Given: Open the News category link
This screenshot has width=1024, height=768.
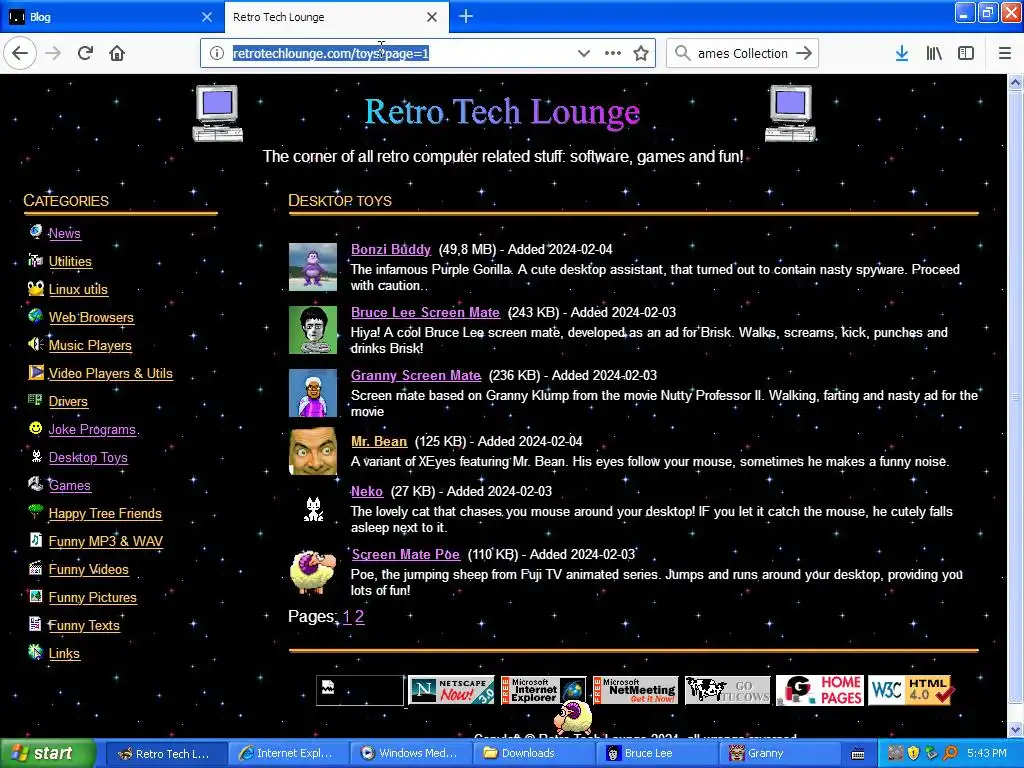Looking at the screenshot, I should click(x=65, y=233).
